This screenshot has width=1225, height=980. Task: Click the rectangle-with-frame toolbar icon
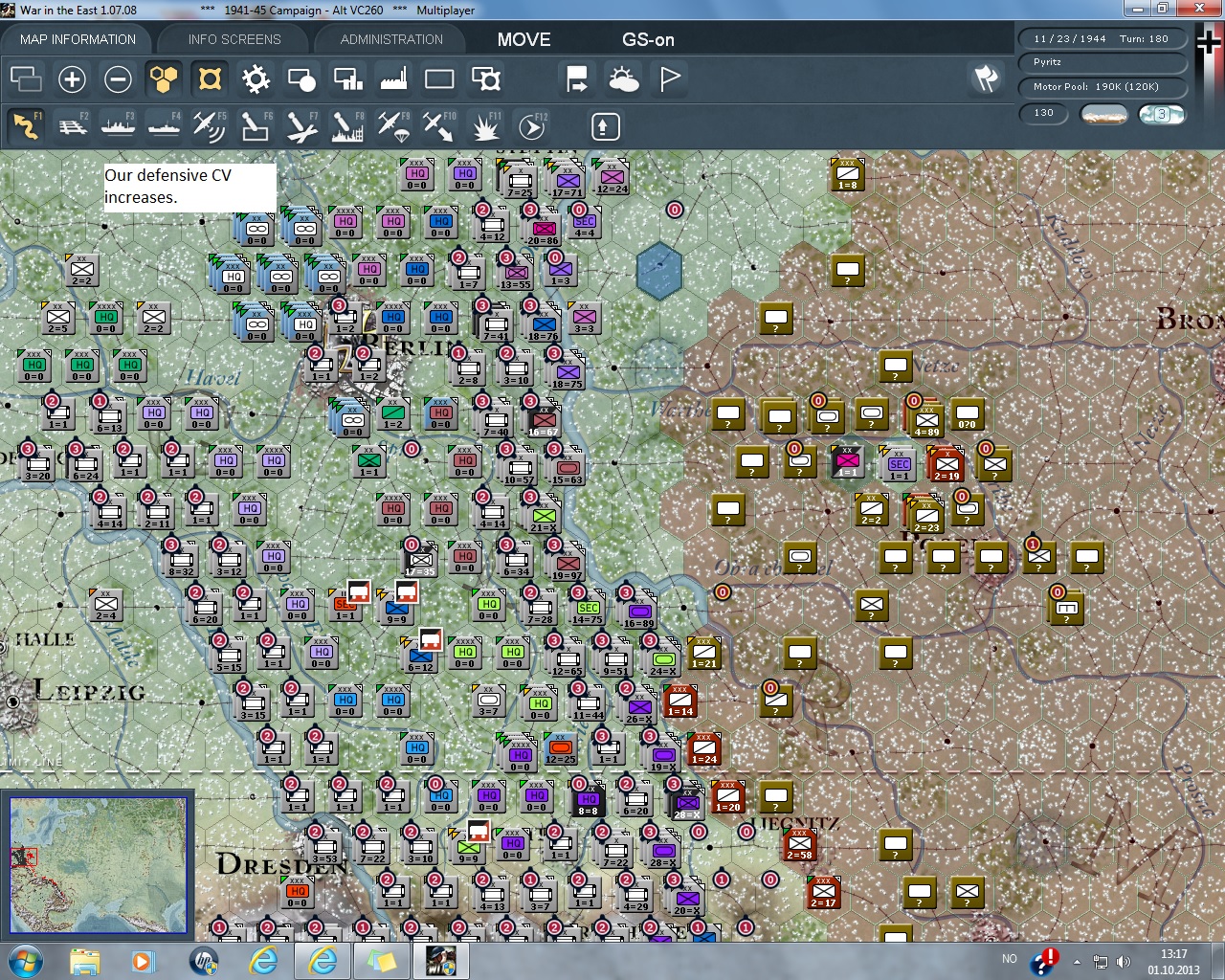click(485, 78)
